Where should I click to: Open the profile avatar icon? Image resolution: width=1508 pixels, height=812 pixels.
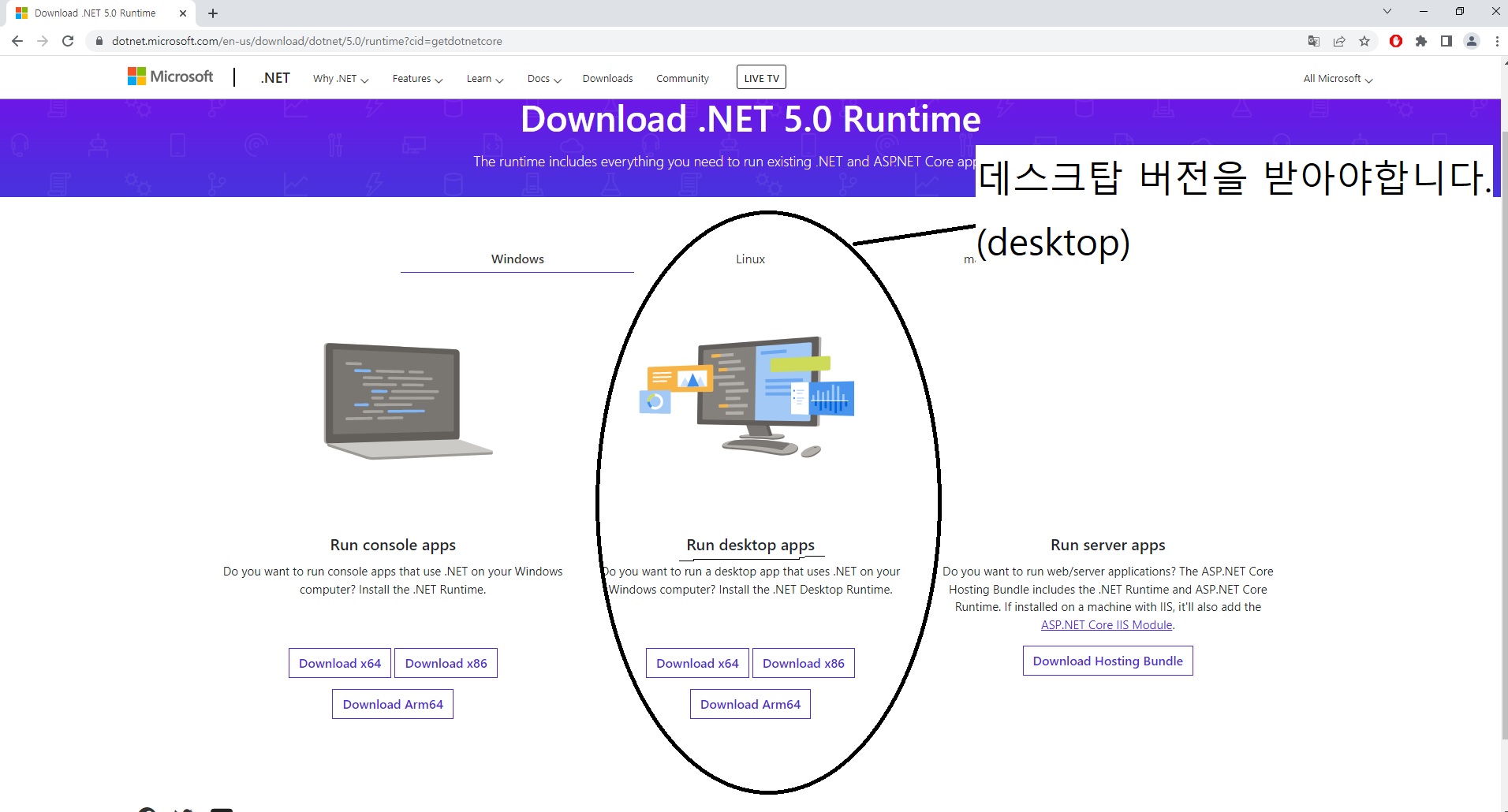point(1472,41)
